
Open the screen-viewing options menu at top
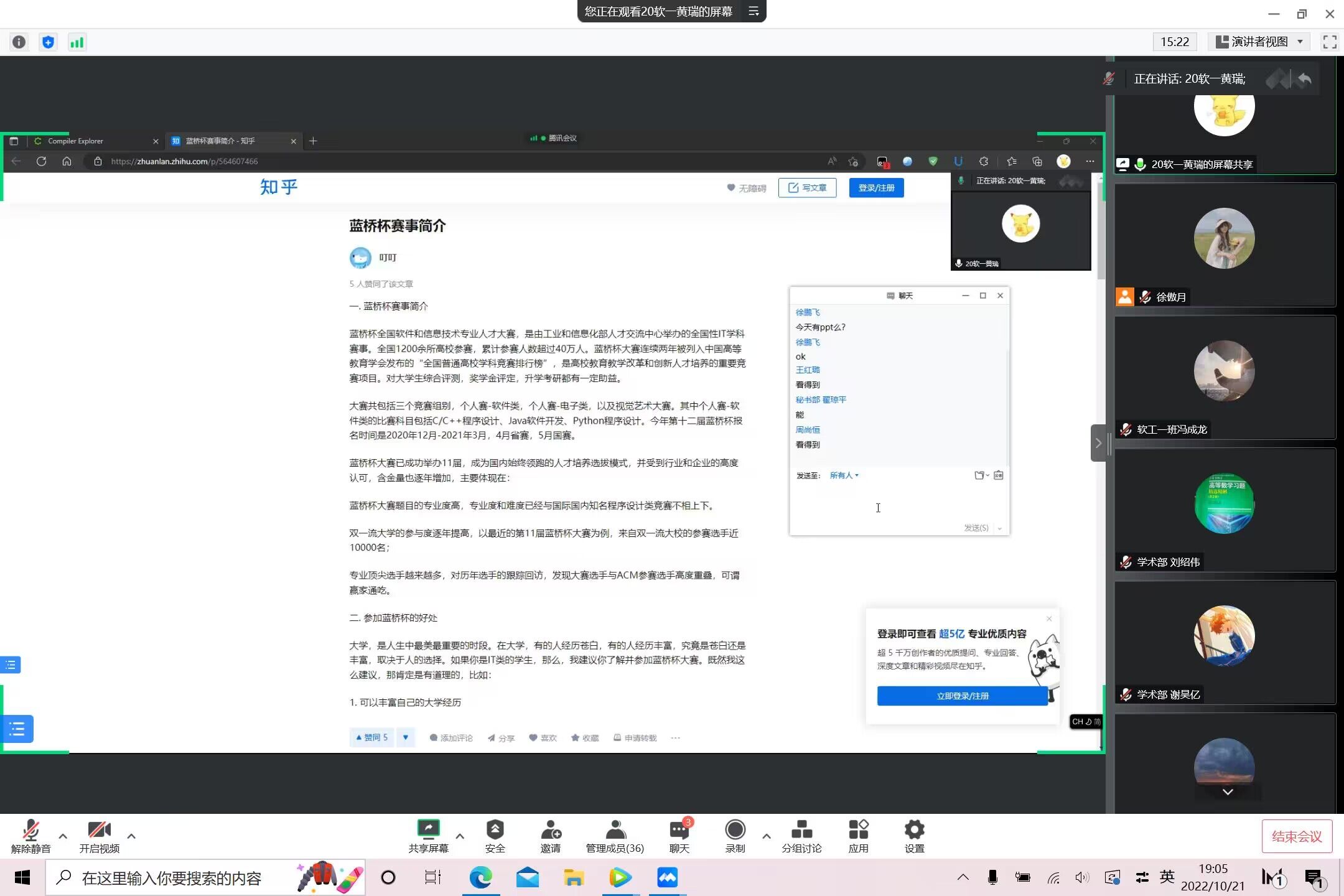[754, 11]
